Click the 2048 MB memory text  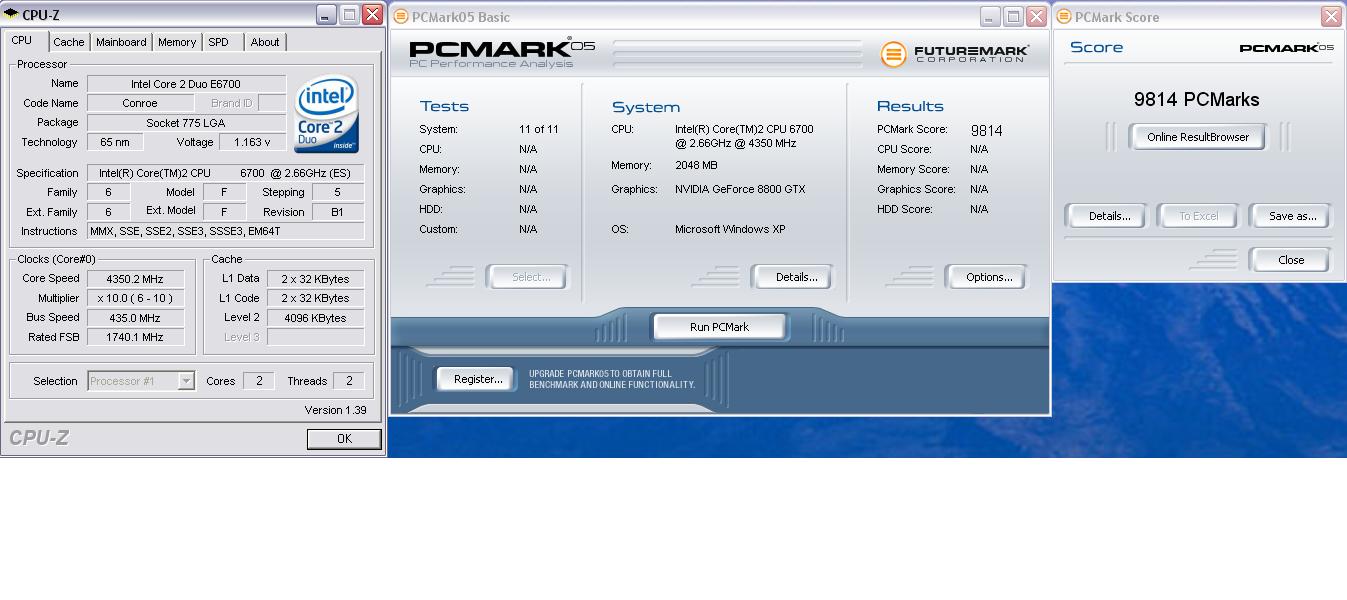pyautogui.click(x=696, y=165)
